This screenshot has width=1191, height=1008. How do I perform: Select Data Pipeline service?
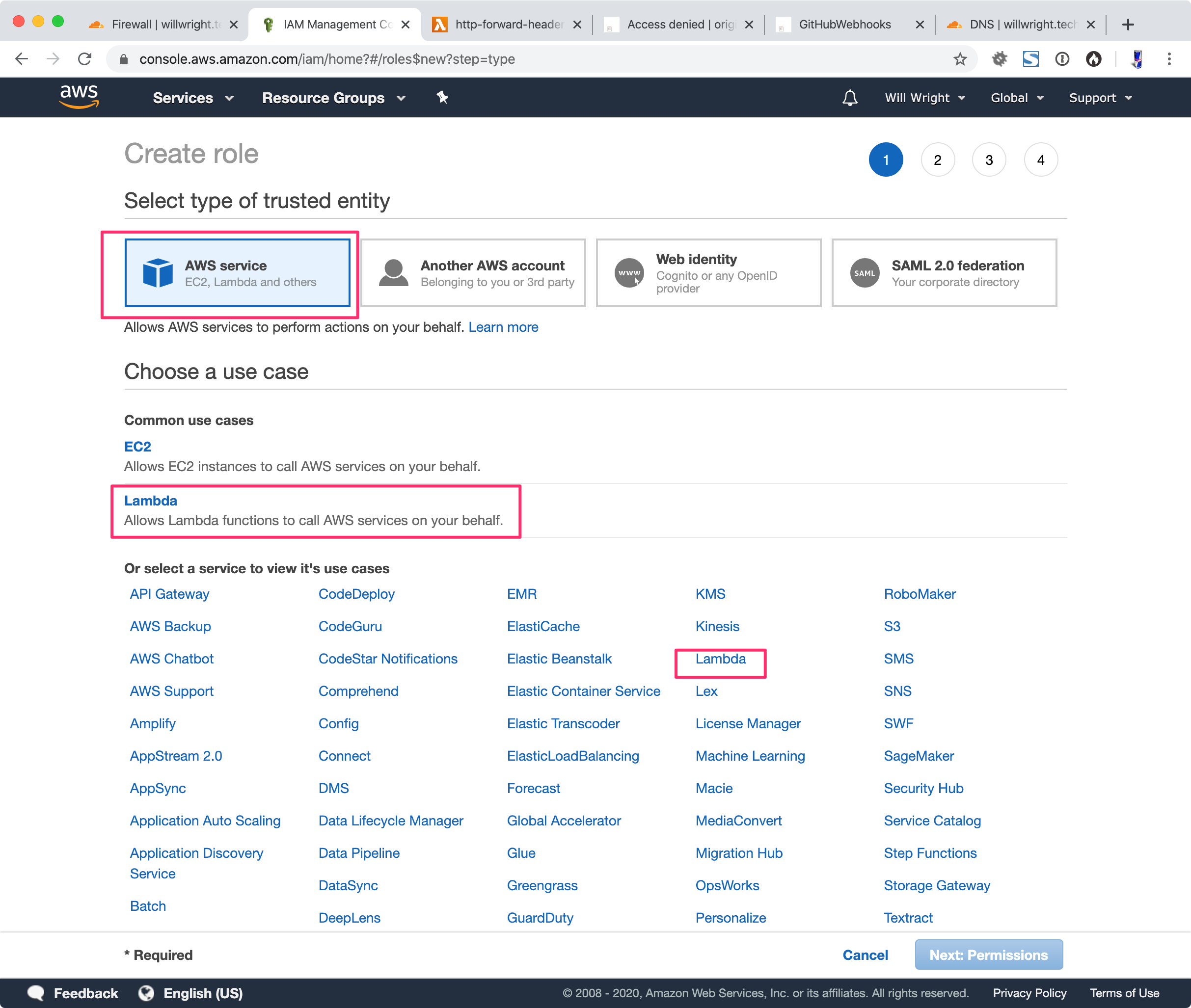359,852
